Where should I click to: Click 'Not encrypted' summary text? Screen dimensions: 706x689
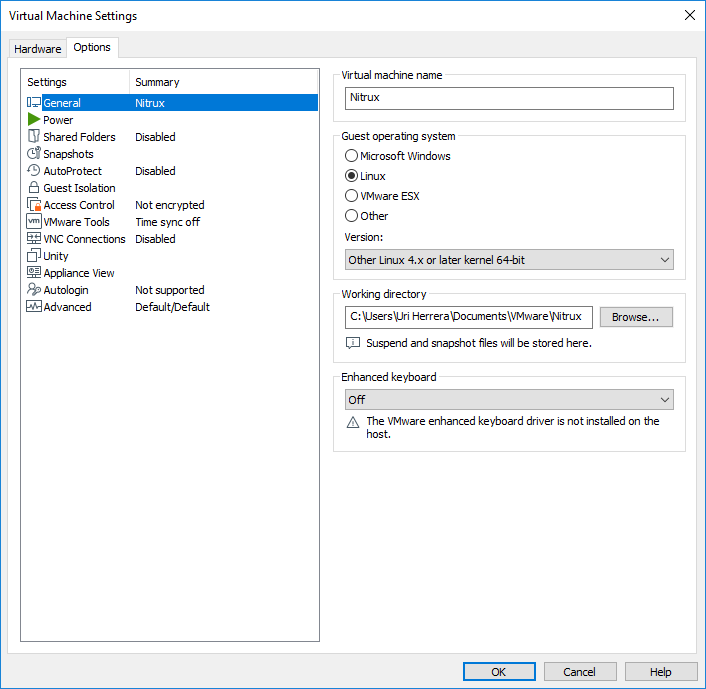click(x=170, y=205)
